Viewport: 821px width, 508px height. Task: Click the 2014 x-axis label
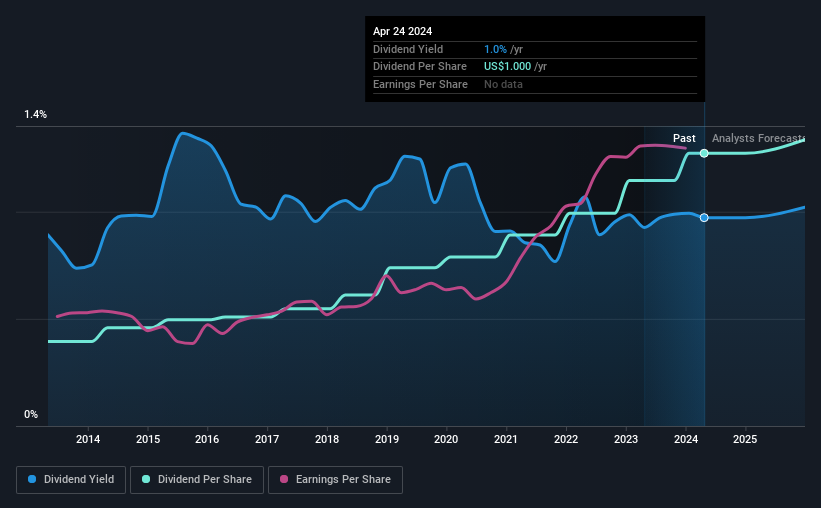88,439
